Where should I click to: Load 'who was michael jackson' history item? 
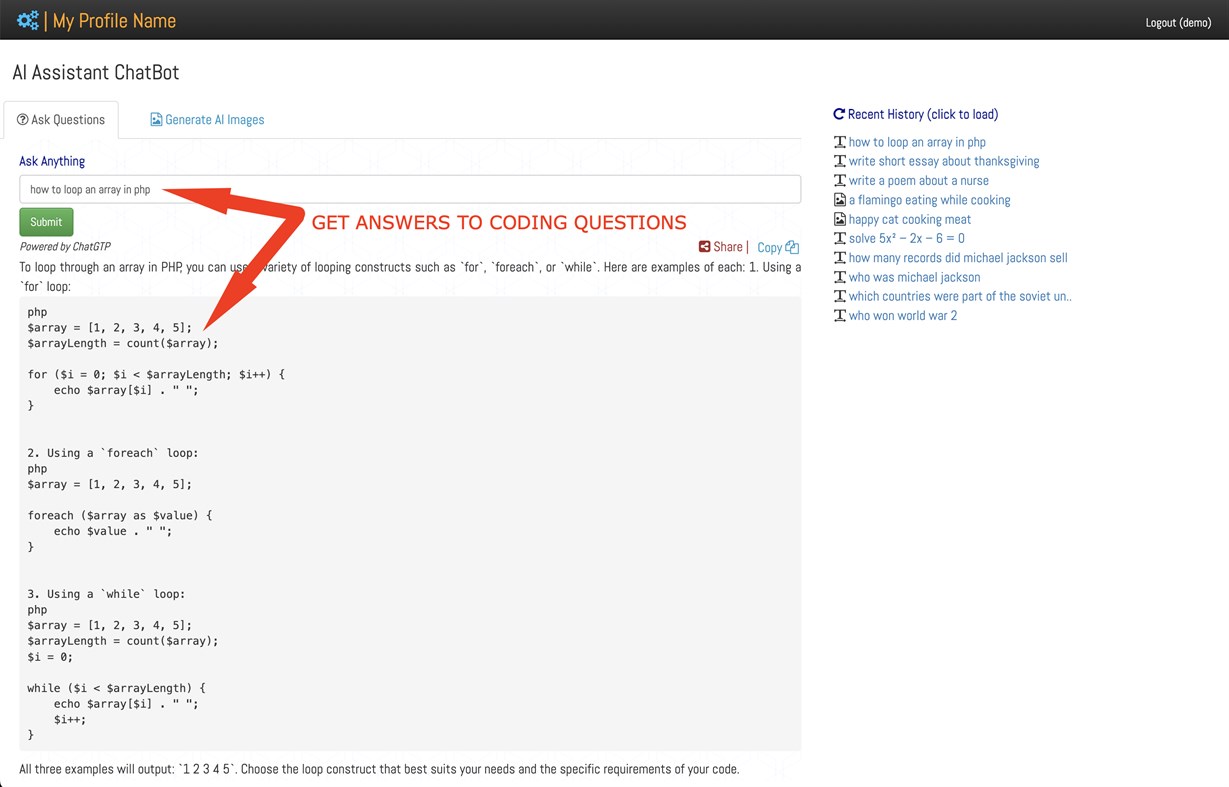(915, 277)
